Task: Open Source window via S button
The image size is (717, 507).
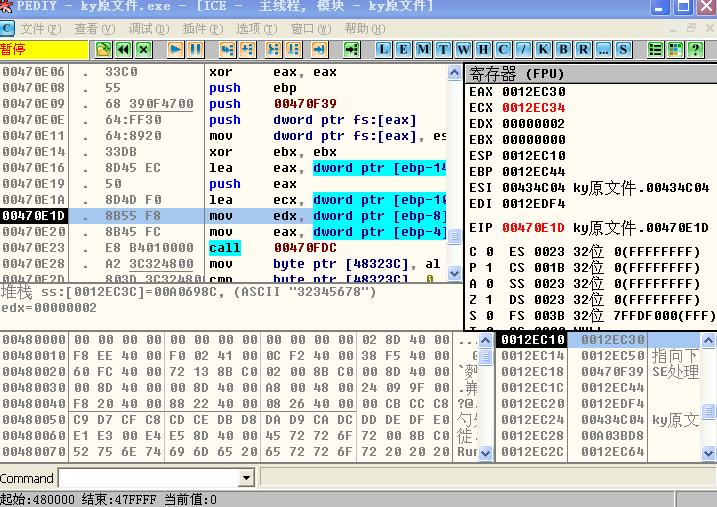Action: coord(623,49)
